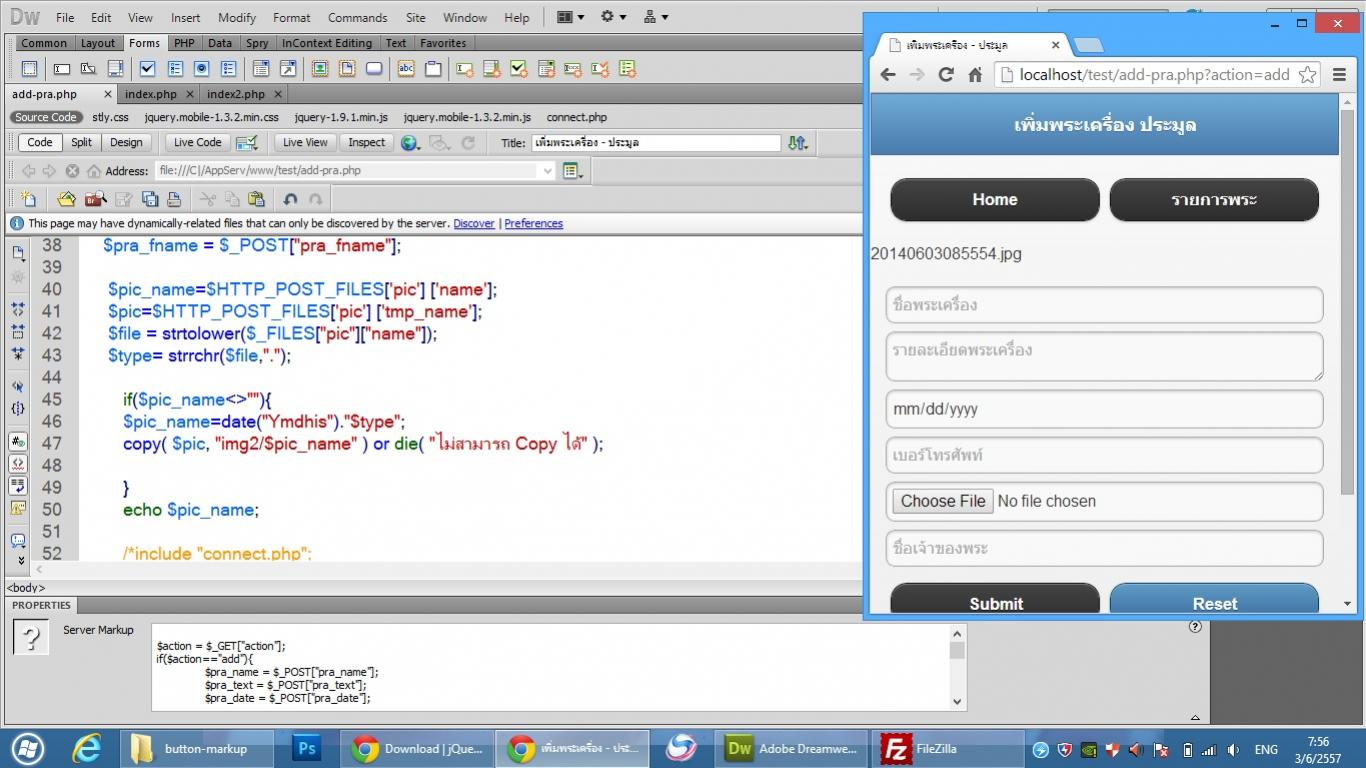This screenshot has height=768, width=1366.
Task: Click the Open Documents icon in coding toolbar
Action: tap(18, 253)
